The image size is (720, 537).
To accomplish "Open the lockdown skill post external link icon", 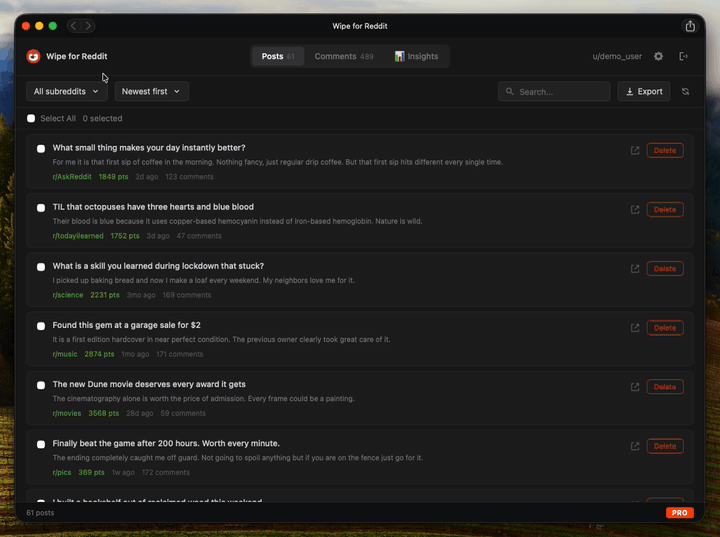I will [635, 269].
